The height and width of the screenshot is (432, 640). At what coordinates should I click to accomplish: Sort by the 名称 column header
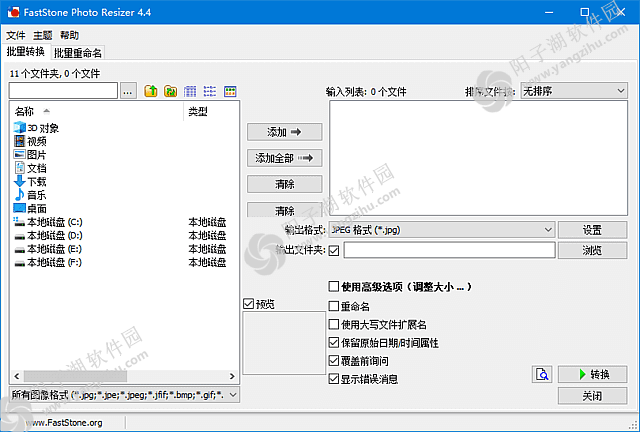pos(97,111)
